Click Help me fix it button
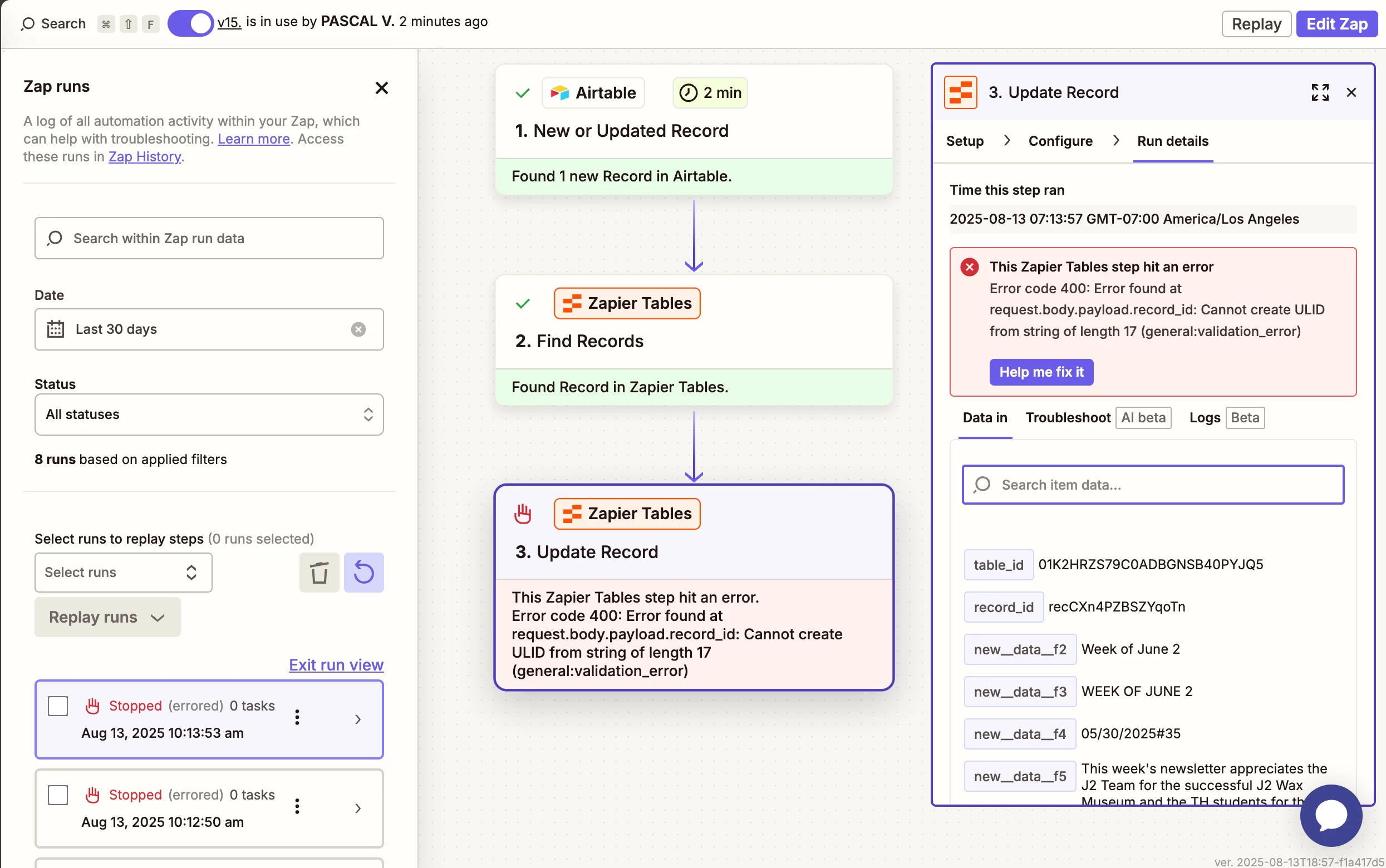This screenshot has width=1386, height=868. [1041, 372]
